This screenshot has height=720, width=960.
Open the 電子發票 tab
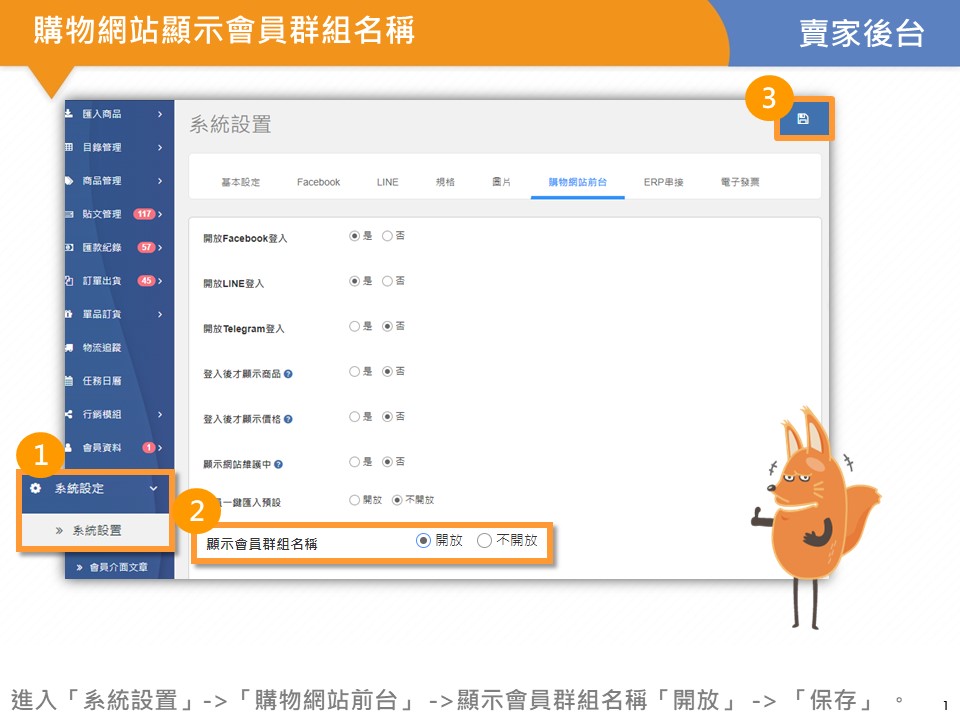click(739, 182)
